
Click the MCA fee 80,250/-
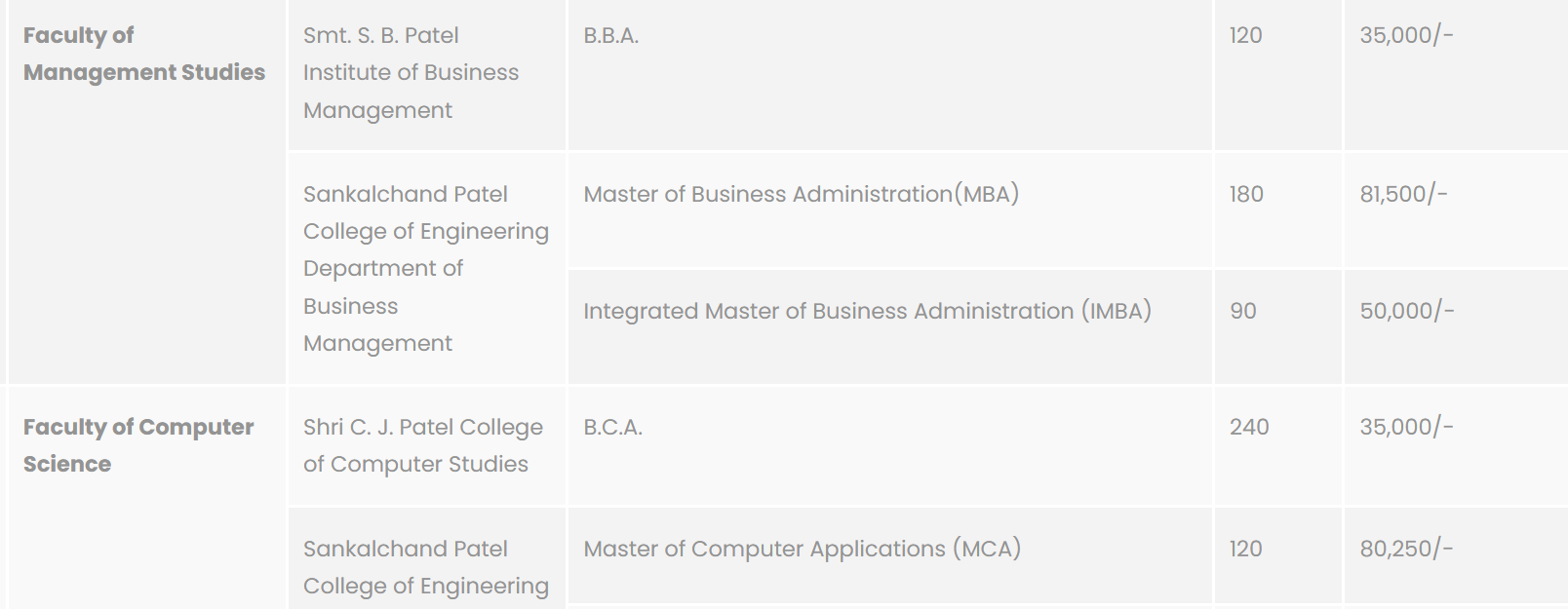(x=1406, y=549)
